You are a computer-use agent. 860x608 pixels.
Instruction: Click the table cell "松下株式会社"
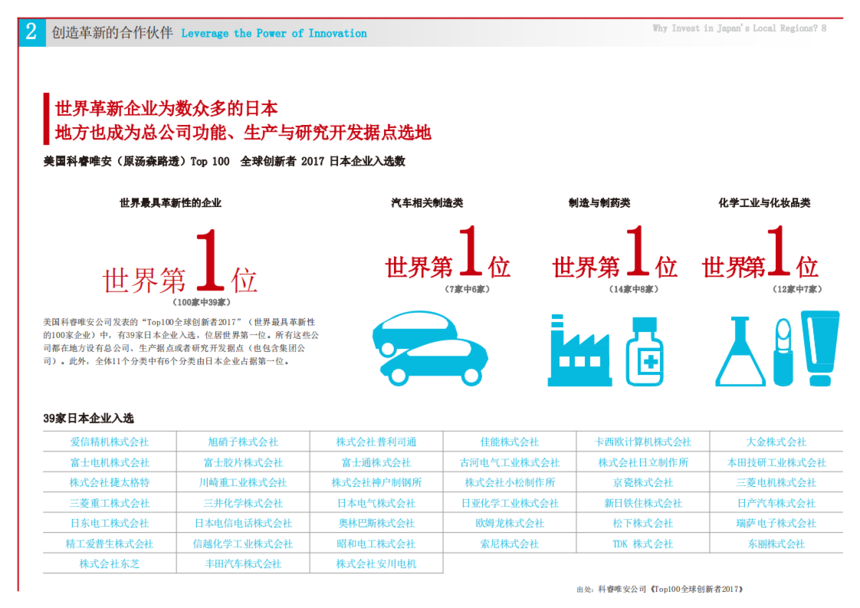coord(643,523)
